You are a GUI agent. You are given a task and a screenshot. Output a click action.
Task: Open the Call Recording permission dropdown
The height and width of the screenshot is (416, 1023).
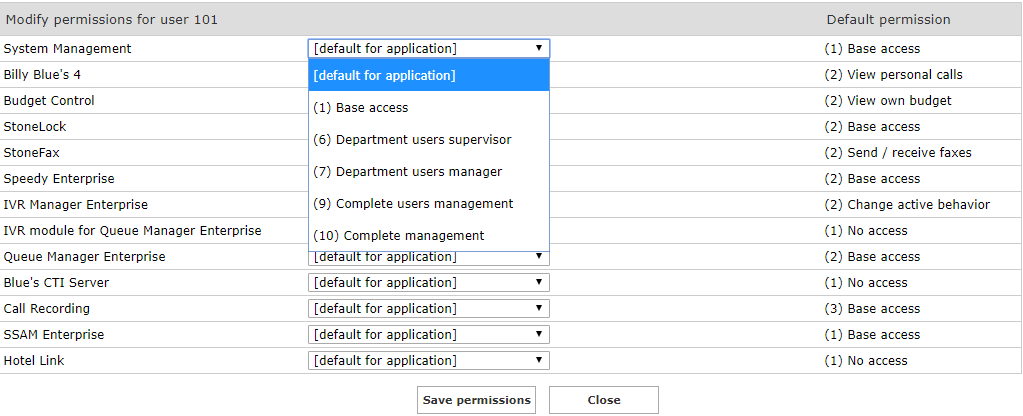click(x=428, y=309)
